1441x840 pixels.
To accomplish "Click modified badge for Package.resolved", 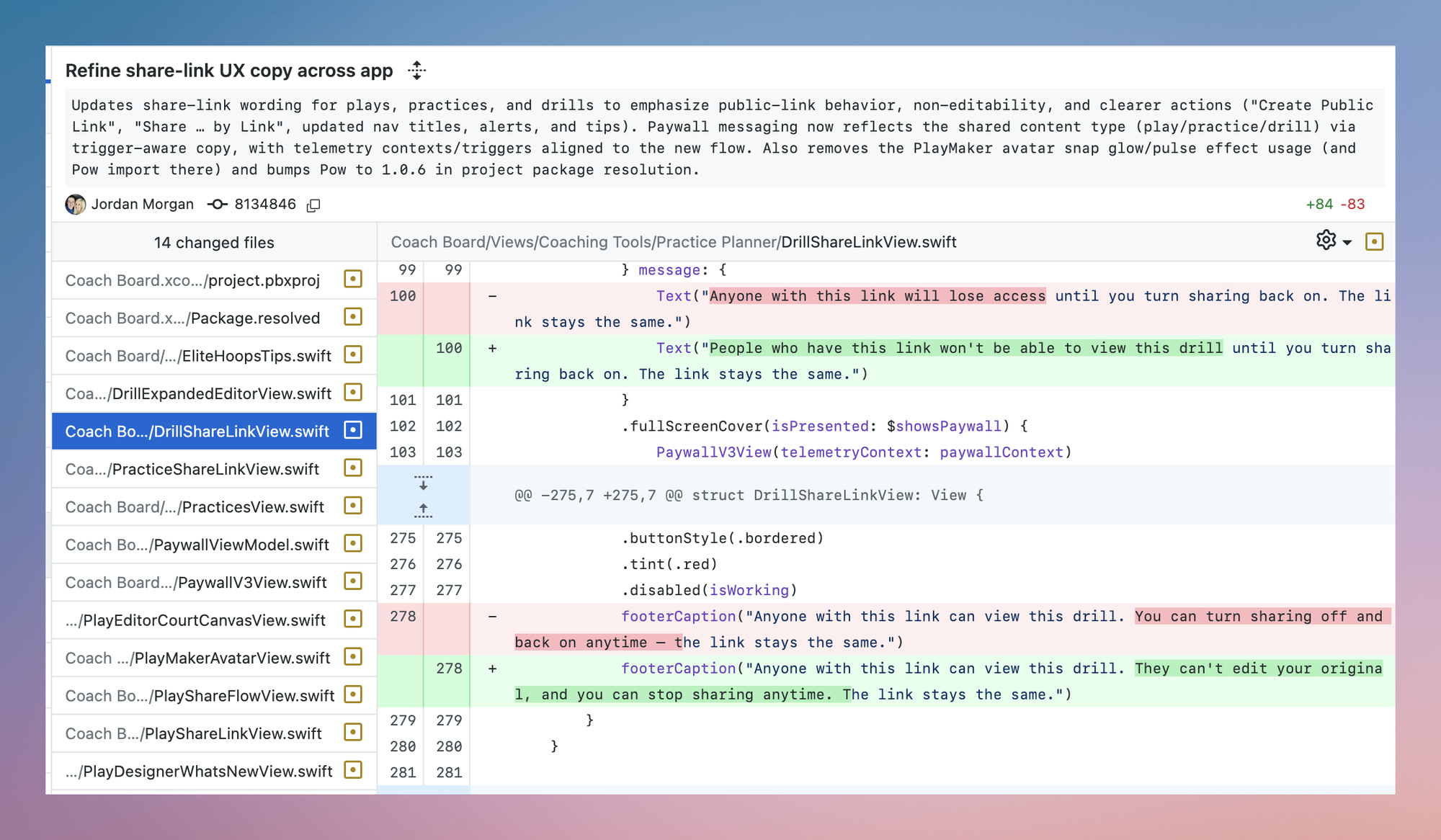I will pyautogui.click(x=353, y=317).
